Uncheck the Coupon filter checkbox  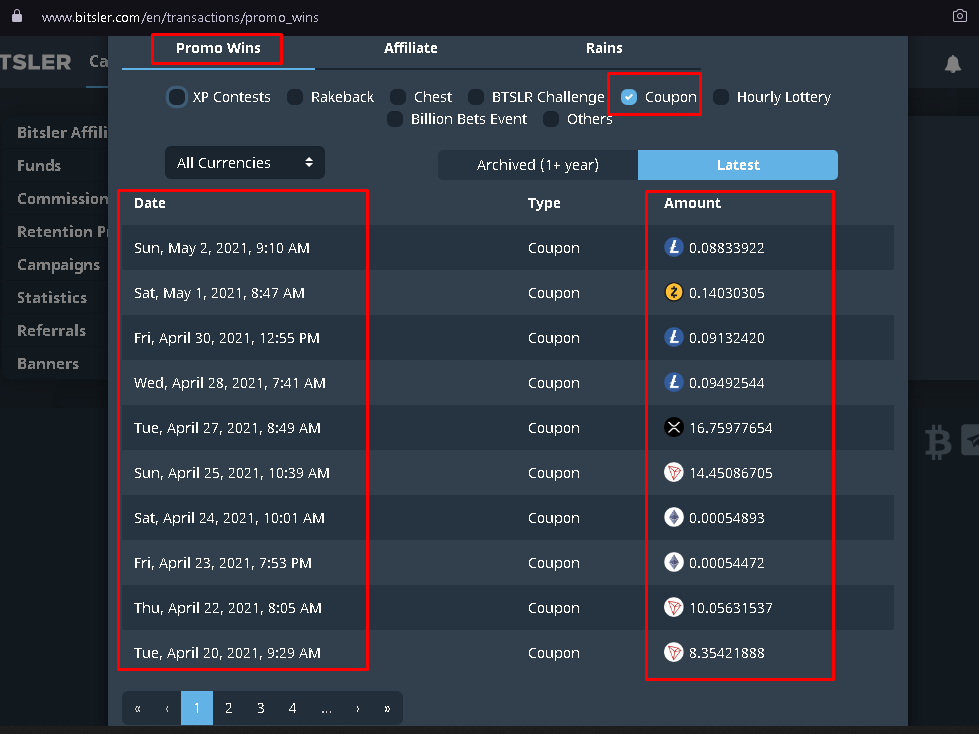pyautogui.click(x=629, y=97)
